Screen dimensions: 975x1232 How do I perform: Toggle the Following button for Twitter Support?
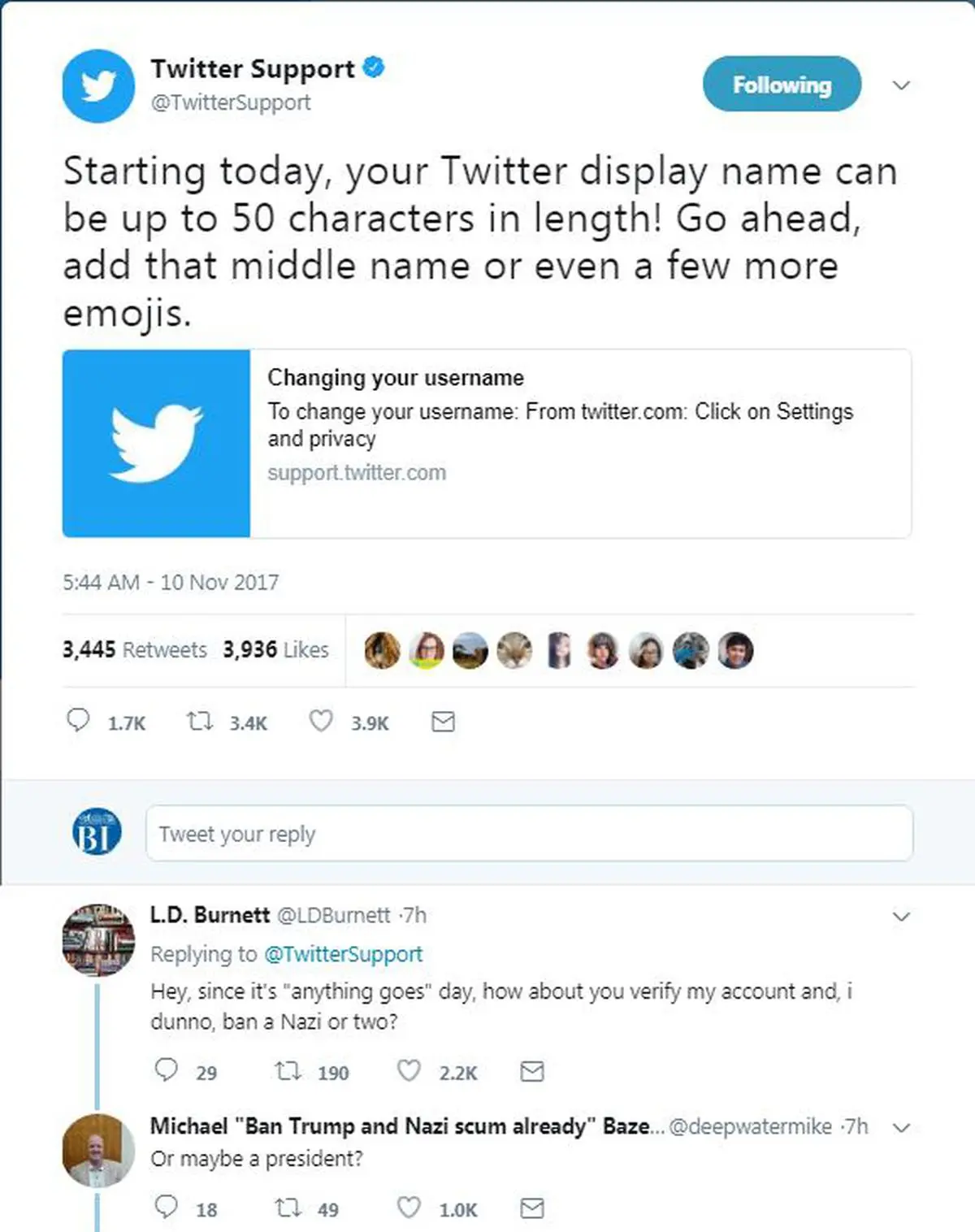[782, 84]
